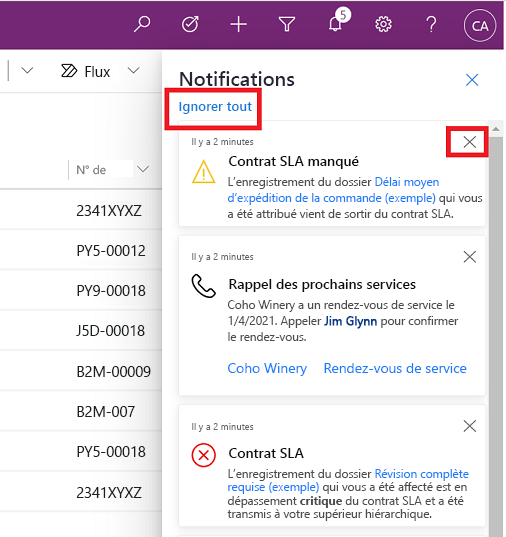Open the task flow target icon
The width and height of the screenshot is (506, 537).
pyautogui.click(x=190, y=24)
